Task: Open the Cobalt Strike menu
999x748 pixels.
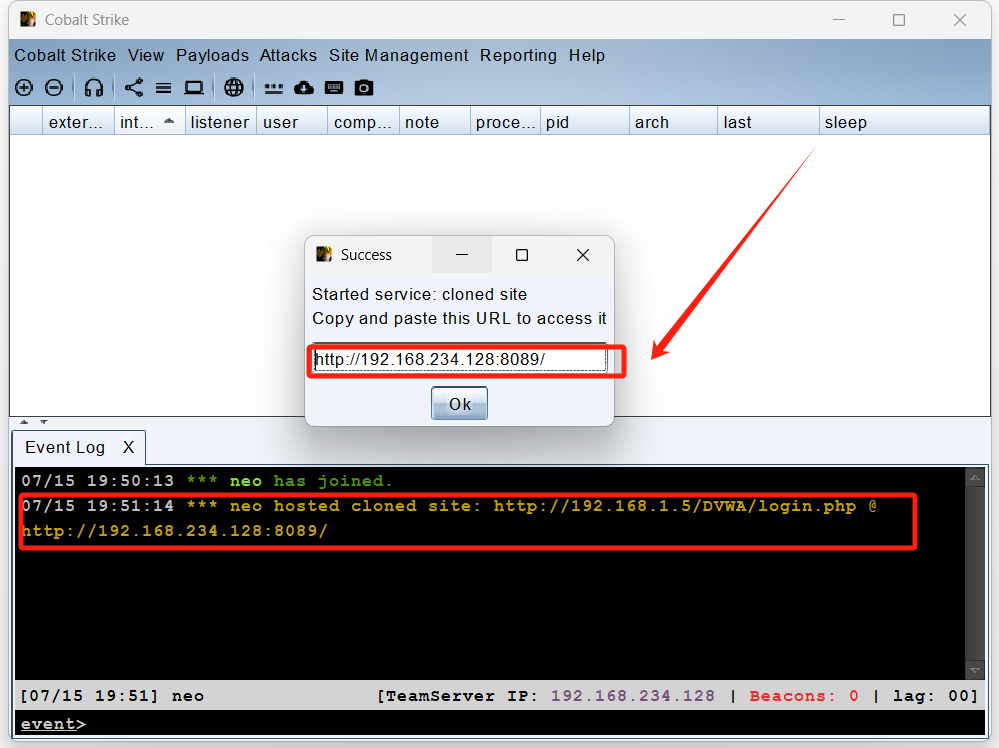Action: (x=65, y=55)
